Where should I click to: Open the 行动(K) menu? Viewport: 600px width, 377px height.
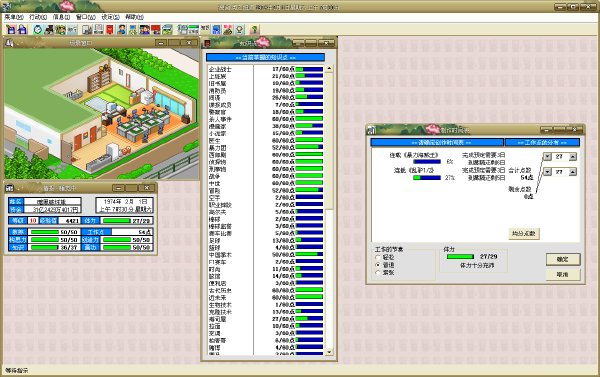[x=38, y=17]
